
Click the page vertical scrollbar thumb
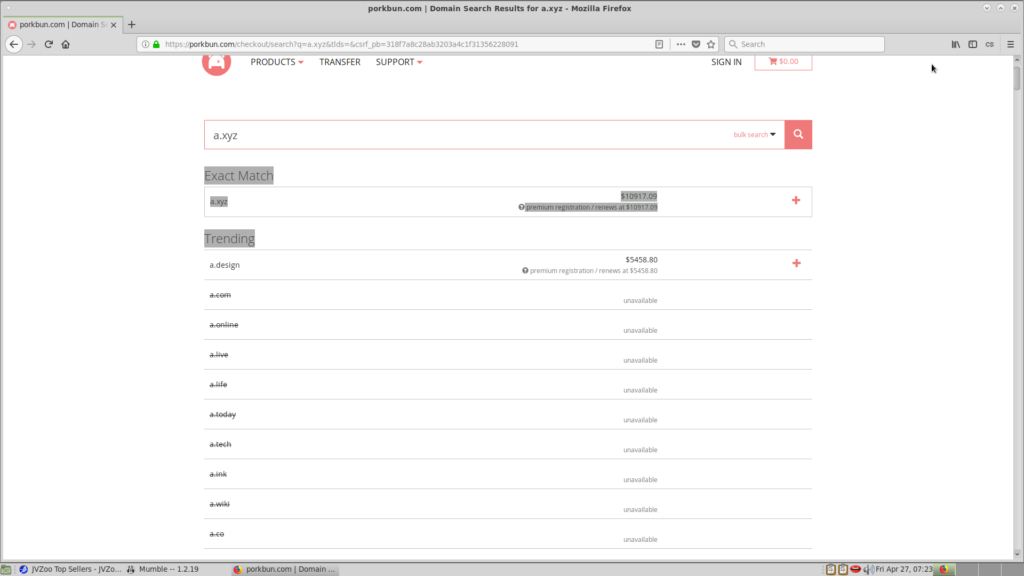point(1017,78)
